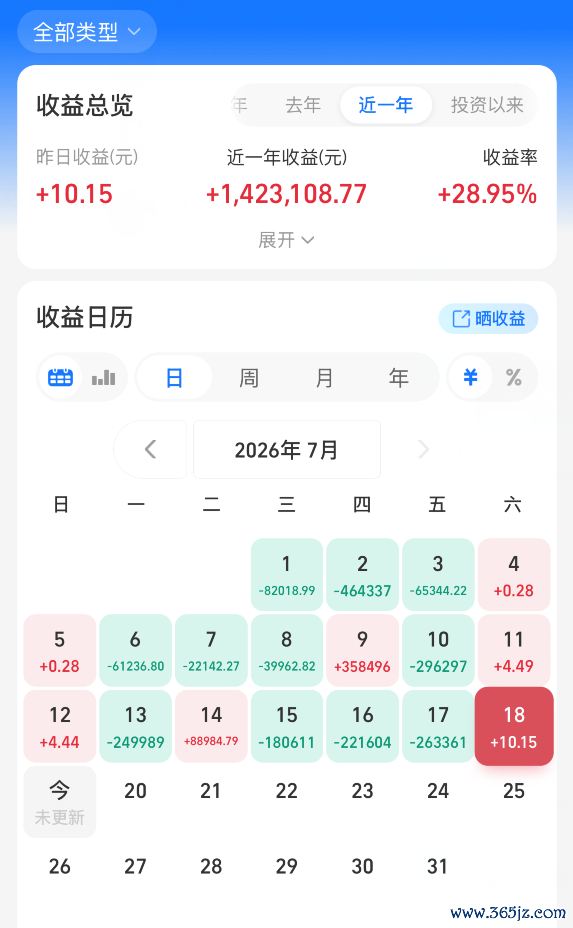The image size is (573, 928).
Task: Open the 2026年 7月 month picker
Action: pyautogui.click(x=286, y=449)
